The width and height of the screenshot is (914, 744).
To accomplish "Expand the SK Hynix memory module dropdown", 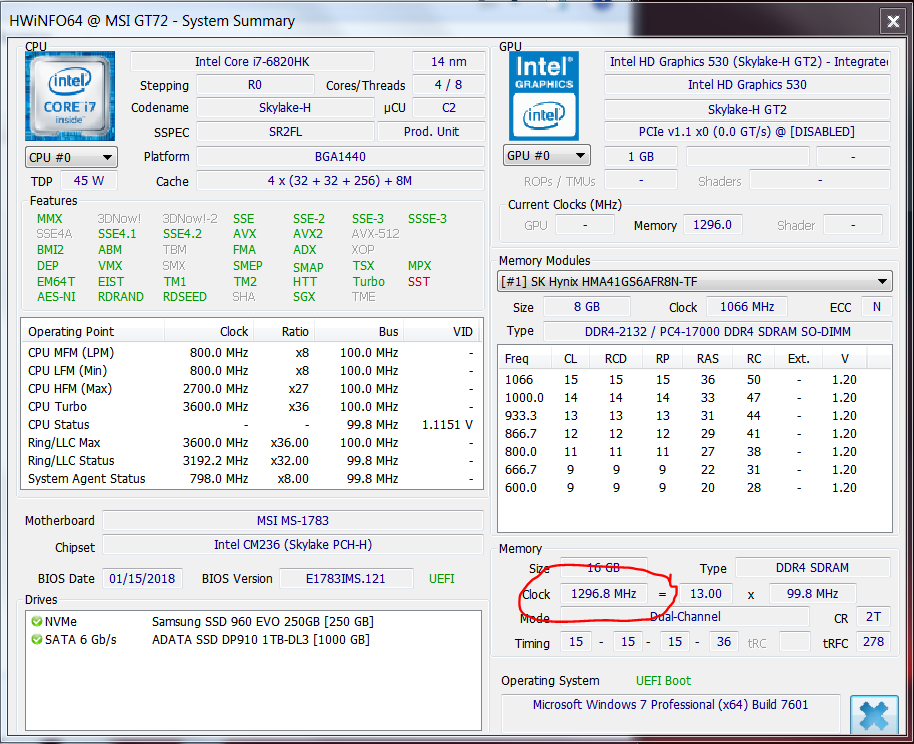I will click(x=694, y=282).
